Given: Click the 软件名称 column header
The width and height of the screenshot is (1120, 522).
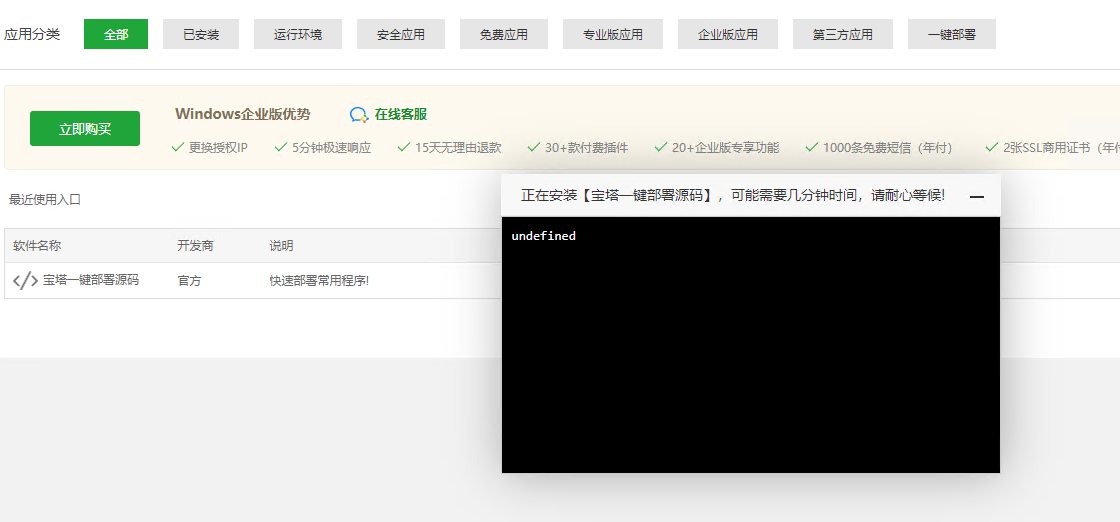Looking at the screenshot, I should (37, 246).
